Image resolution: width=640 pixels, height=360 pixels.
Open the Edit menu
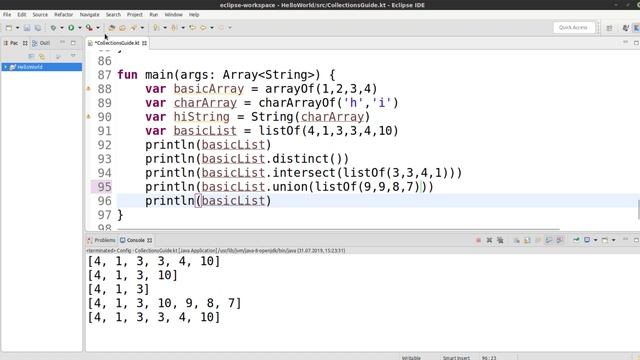point(22,14)
